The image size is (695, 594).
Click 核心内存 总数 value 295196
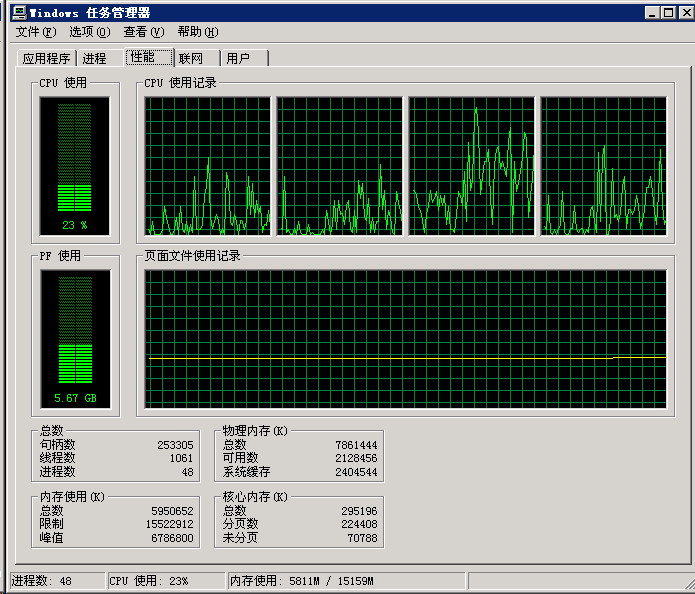click(x=359, y=511)
